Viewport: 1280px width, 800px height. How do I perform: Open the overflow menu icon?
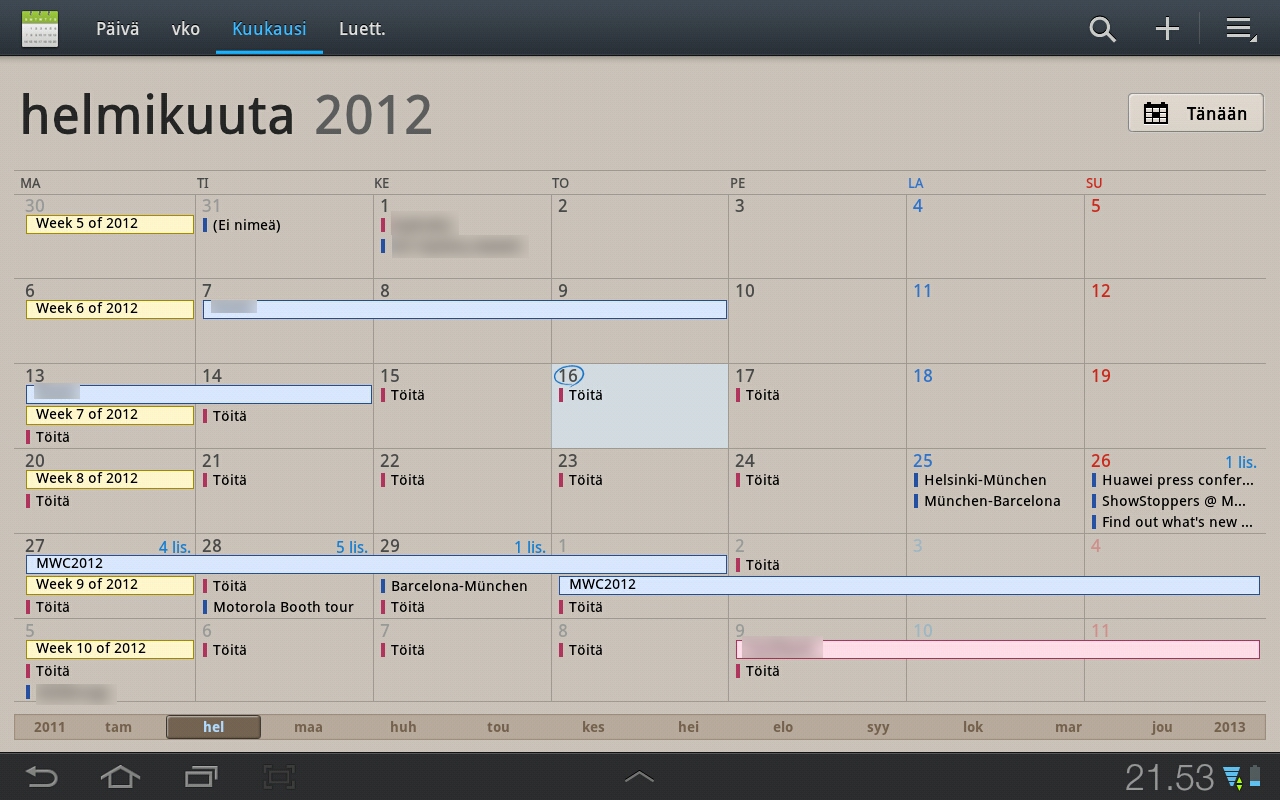point(1240,29)
